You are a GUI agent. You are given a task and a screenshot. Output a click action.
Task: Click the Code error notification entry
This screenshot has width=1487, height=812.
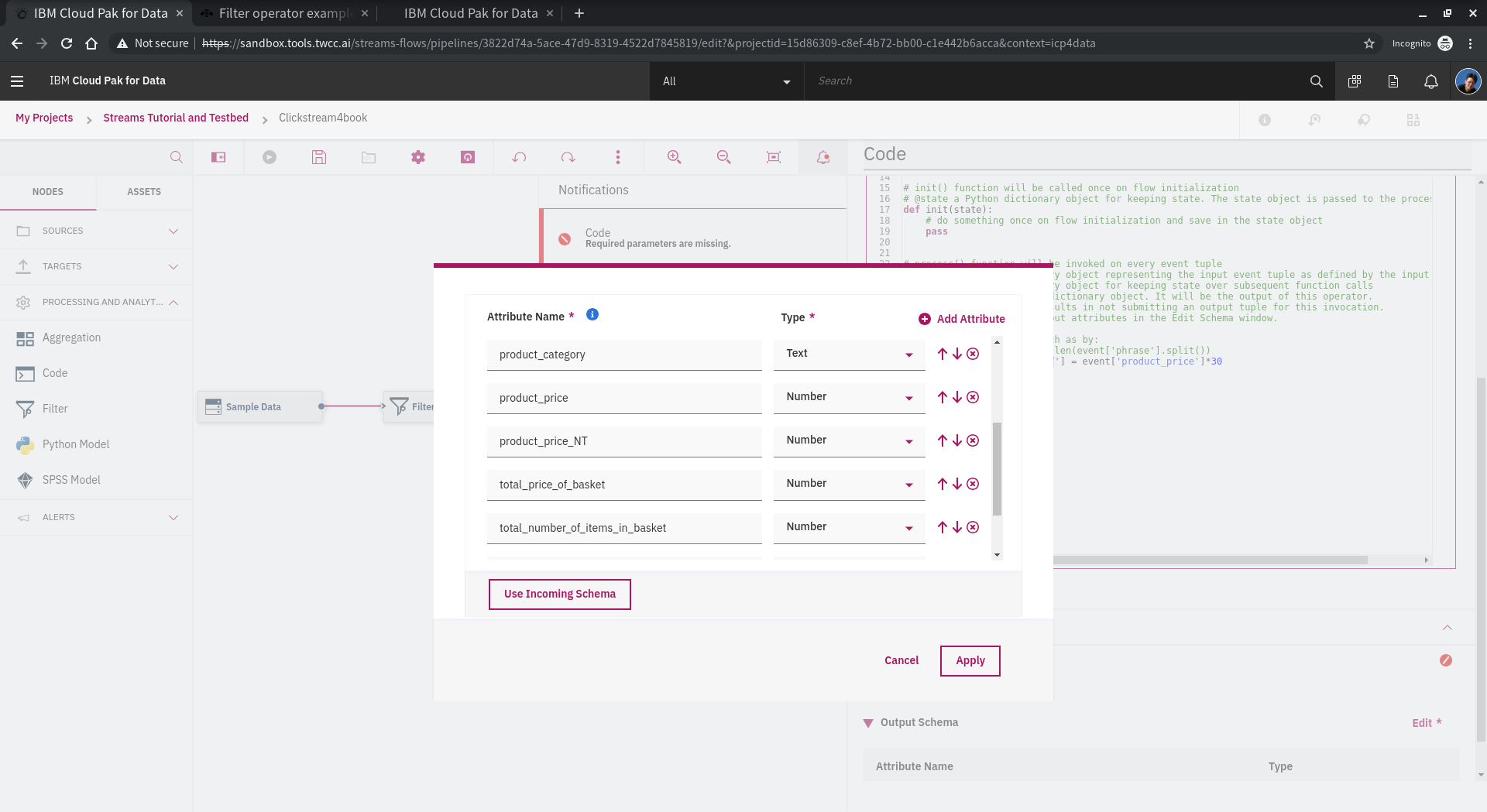click(694, 238)
